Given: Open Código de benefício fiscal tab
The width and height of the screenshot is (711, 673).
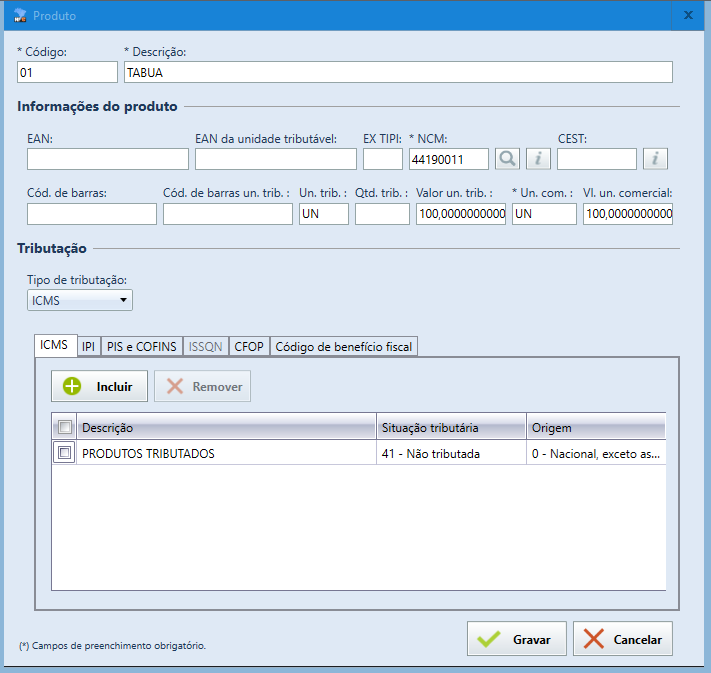Looking at the screenshot, I should (x=344, y=346).
